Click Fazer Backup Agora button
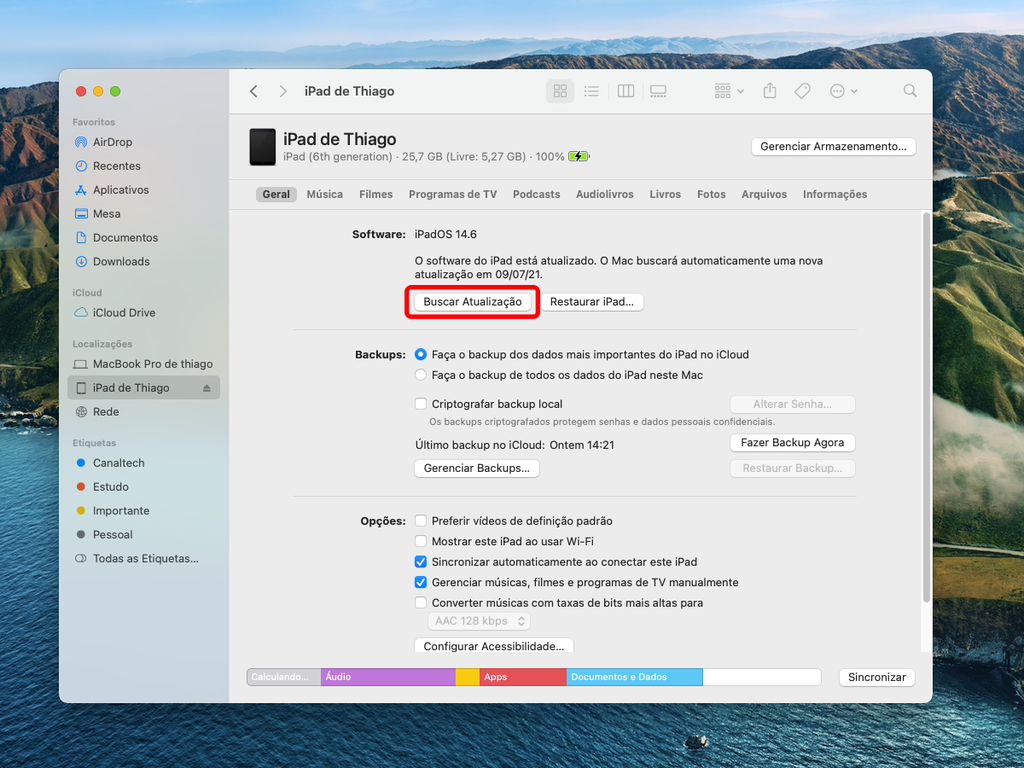1024x768 pixels. (x=792, y=443)
